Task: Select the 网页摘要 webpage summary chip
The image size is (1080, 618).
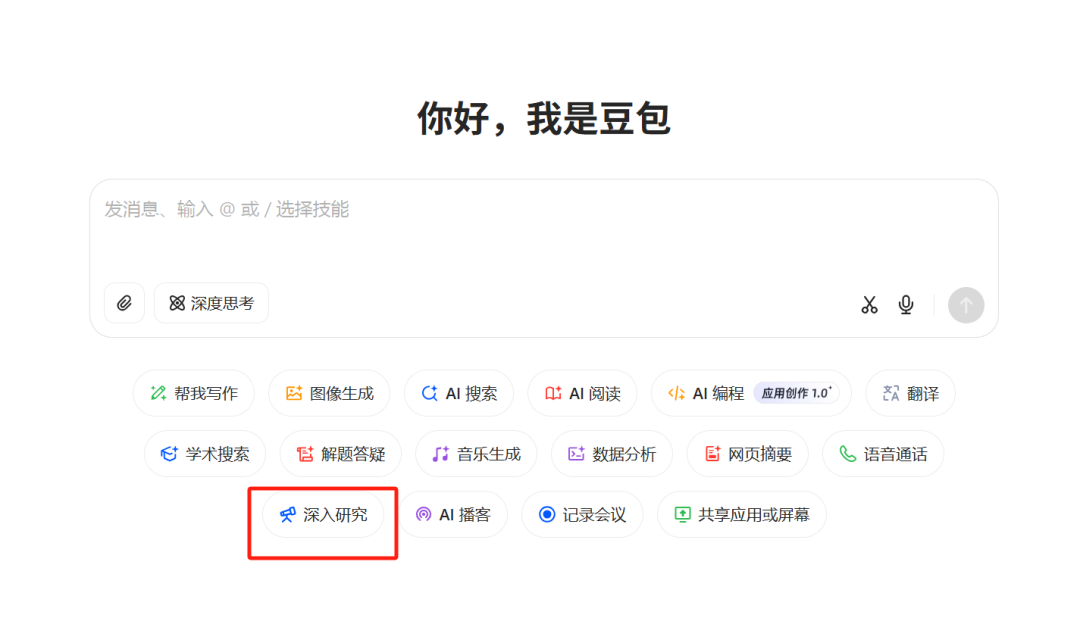Action: [747, 454]
